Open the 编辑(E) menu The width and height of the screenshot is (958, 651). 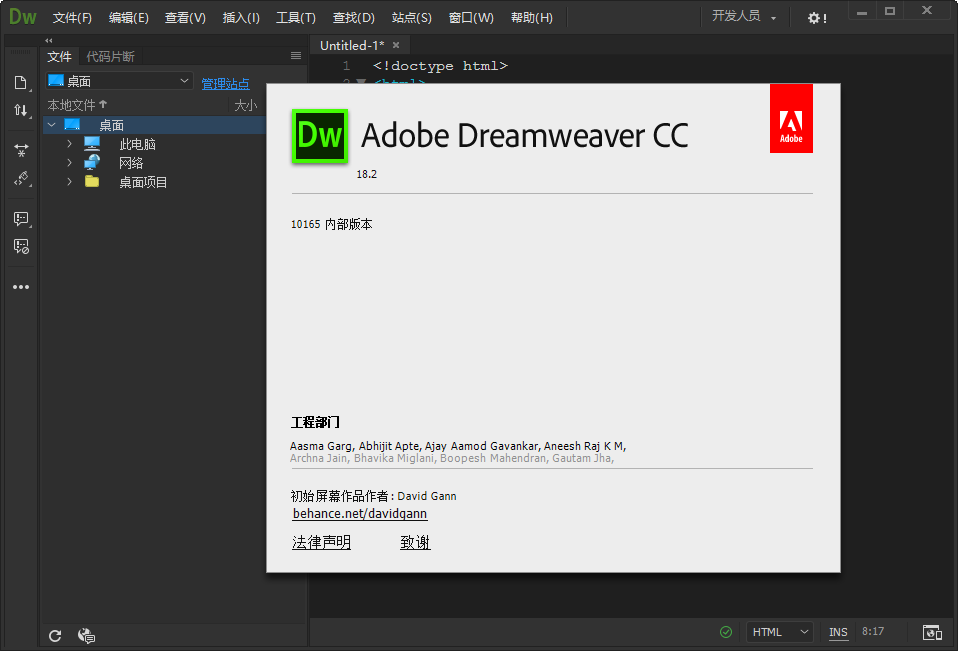(x=128, y=18)
